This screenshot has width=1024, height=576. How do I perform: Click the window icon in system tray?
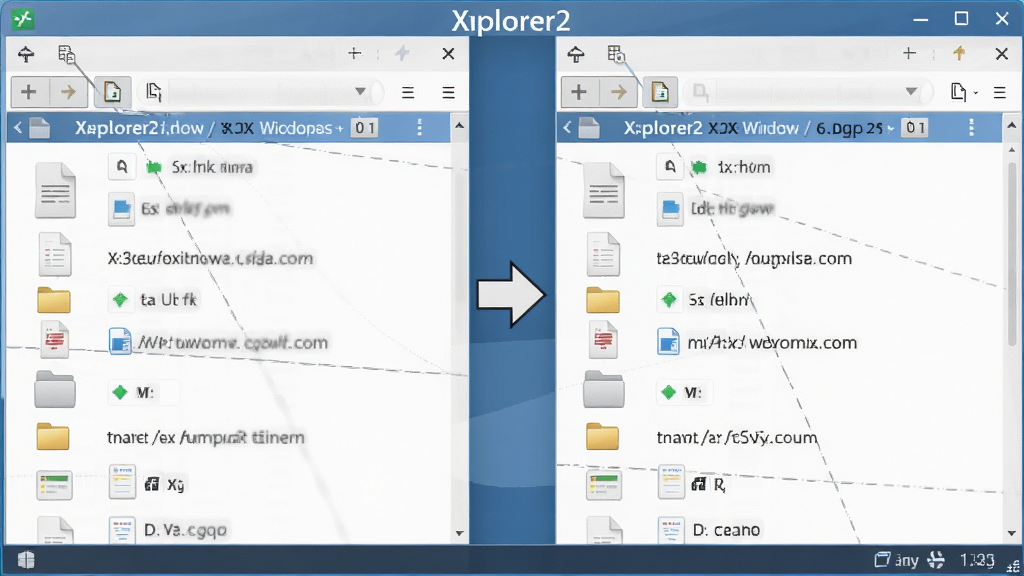tap(882, 560)
